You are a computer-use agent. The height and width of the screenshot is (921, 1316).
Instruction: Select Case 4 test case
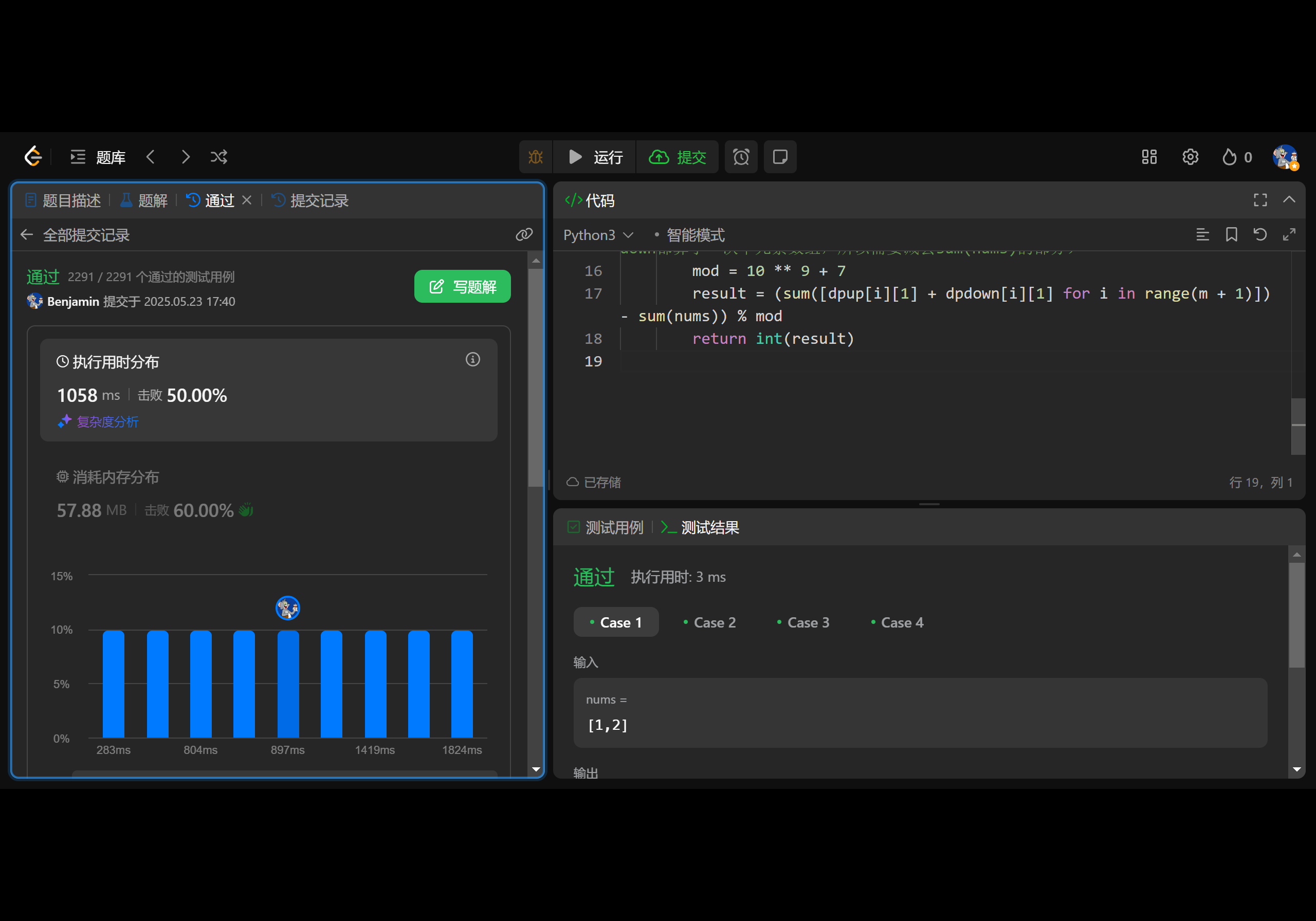[897, 622]
